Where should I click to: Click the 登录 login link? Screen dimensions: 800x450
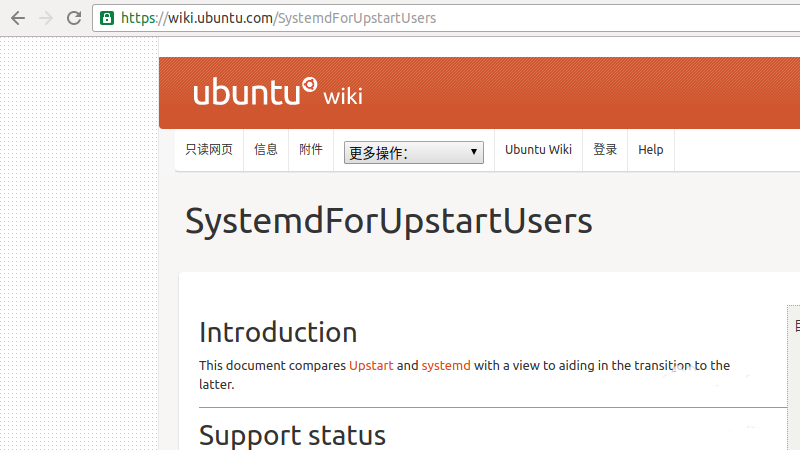tap(605, 150)
